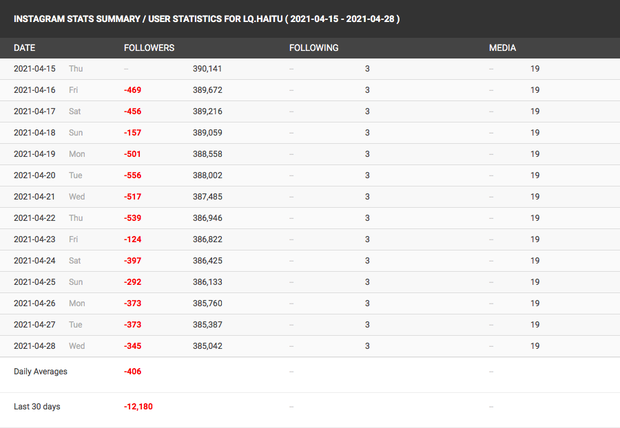620x428 pixels.
Task: Click the -539 follower loss value
Action: pyautogui.click(x=132, y=217)
